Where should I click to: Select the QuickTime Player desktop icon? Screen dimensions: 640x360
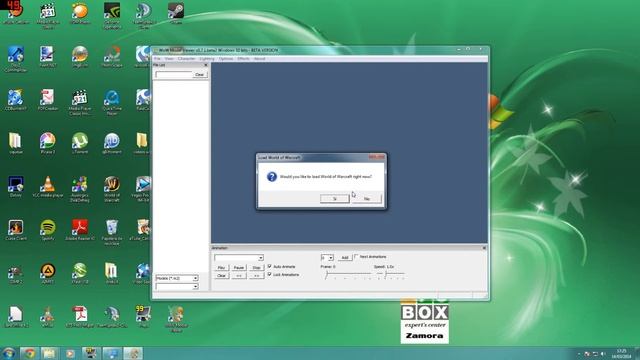pos(111,102)
